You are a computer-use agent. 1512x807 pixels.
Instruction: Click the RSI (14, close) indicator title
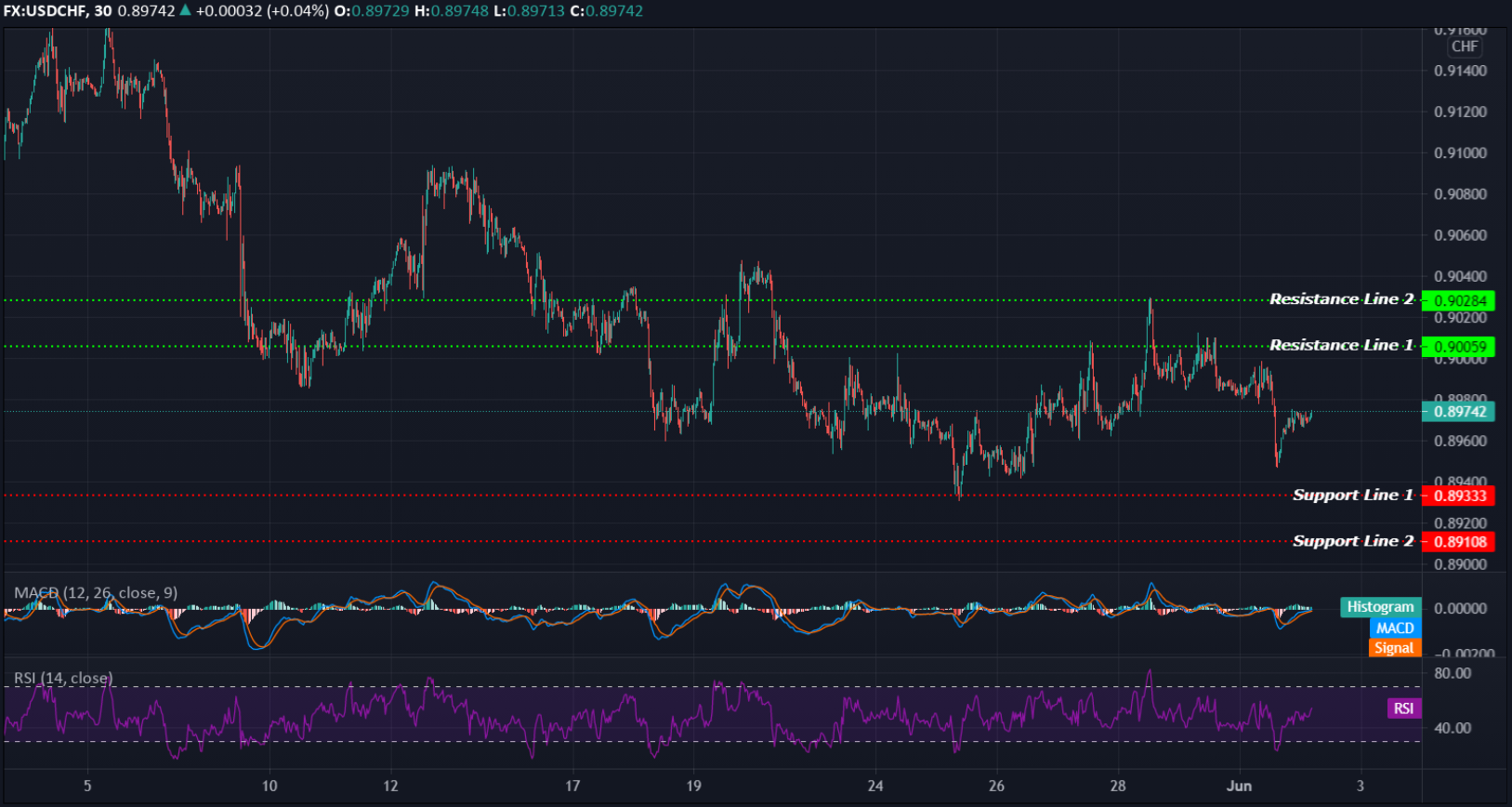pyautogui.click(x=63, y=679)
